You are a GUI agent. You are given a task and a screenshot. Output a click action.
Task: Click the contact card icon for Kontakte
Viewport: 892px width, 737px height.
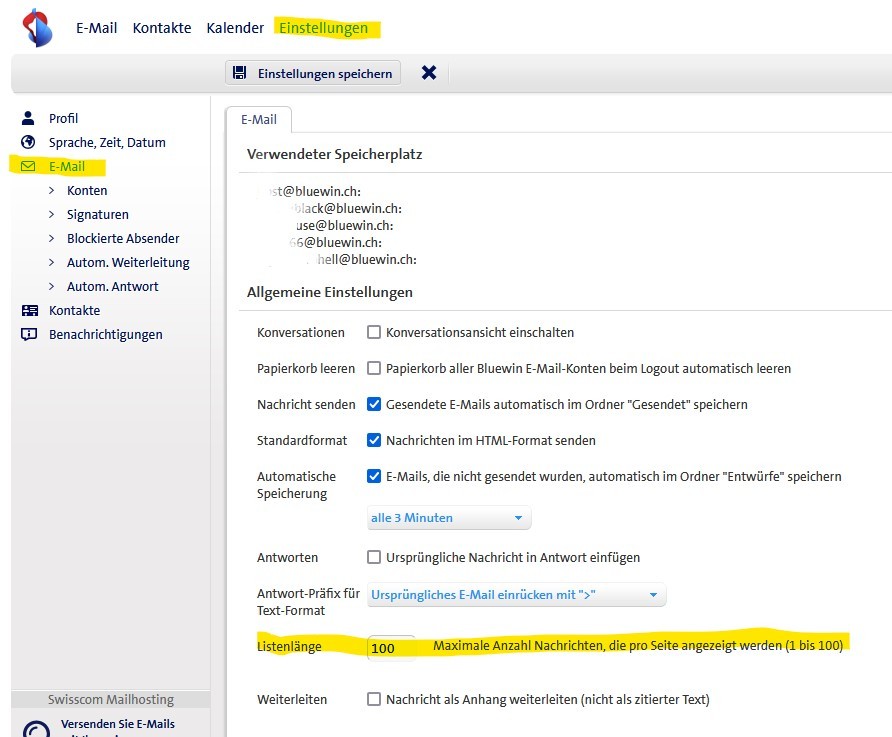pyautogui.click(x=29, y=310)
